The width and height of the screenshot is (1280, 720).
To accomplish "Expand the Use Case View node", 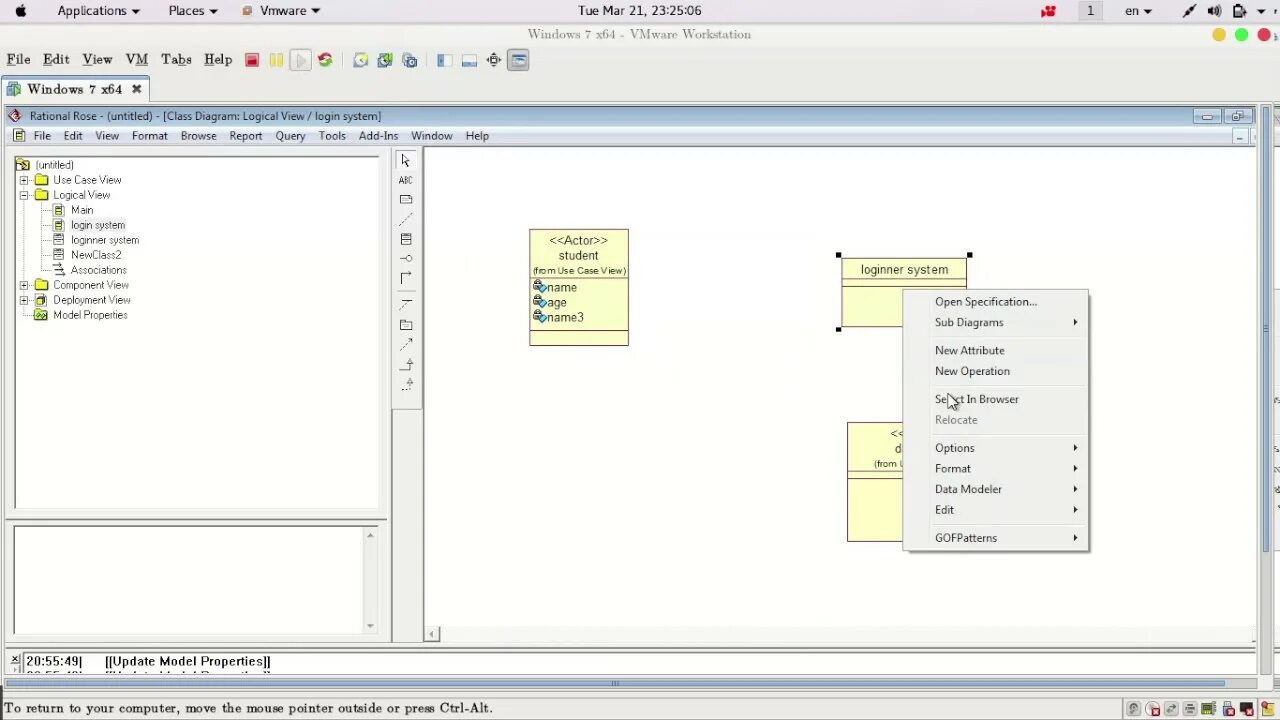I will tap(24, 180).
